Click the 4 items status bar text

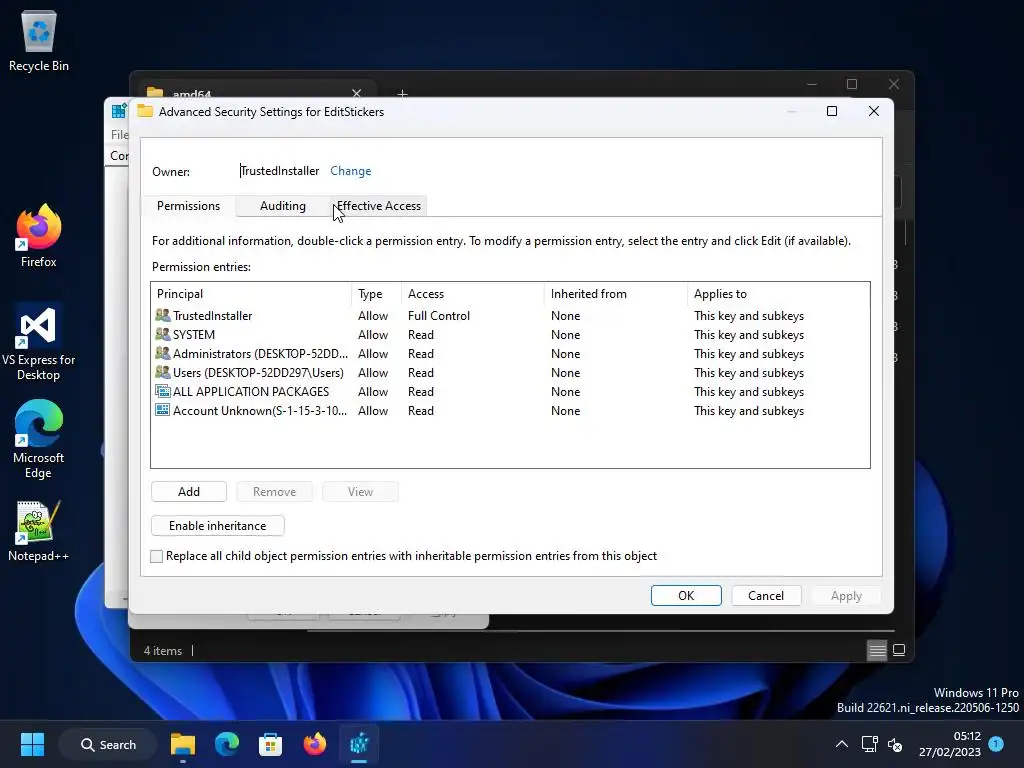[x=163, y=650]
